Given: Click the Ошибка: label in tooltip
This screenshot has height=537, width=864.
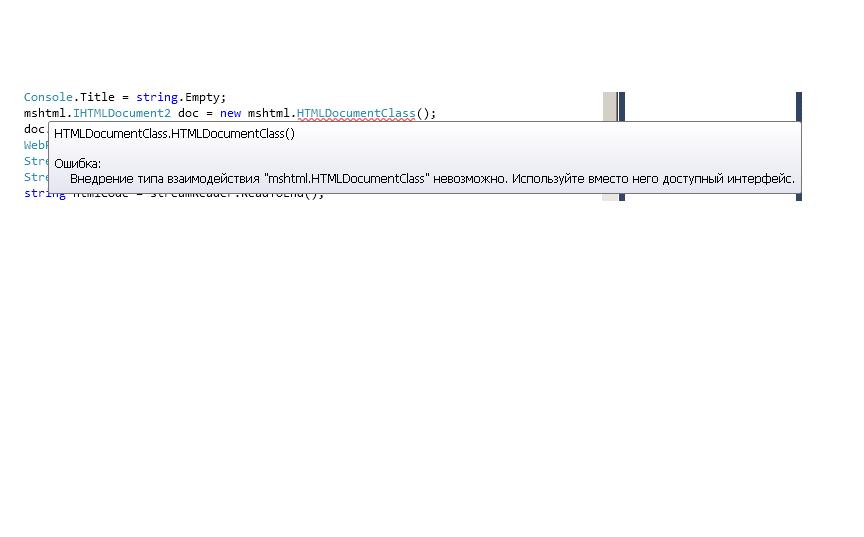Looking at the screenshot, I should [x=77, y=163].
